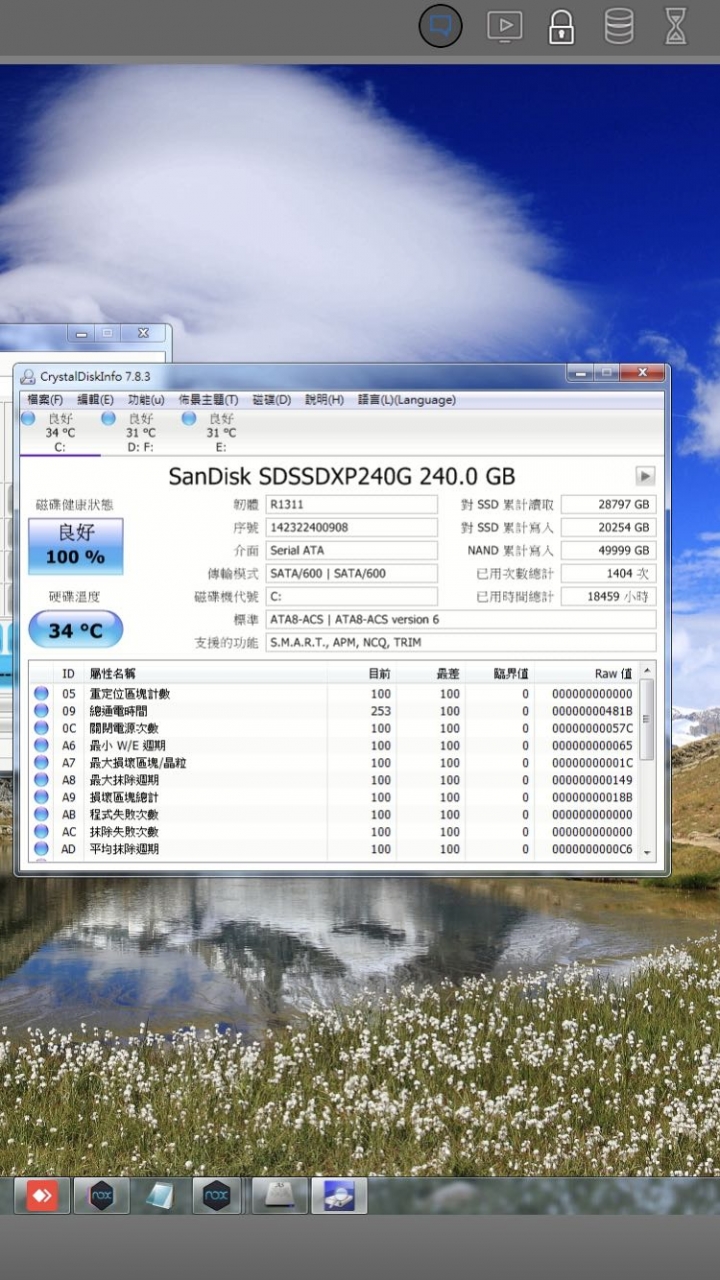Click the 對 SSD 累計寫入 label button
This screenshot has width=720, height=1280.
[x=507, y=527]
